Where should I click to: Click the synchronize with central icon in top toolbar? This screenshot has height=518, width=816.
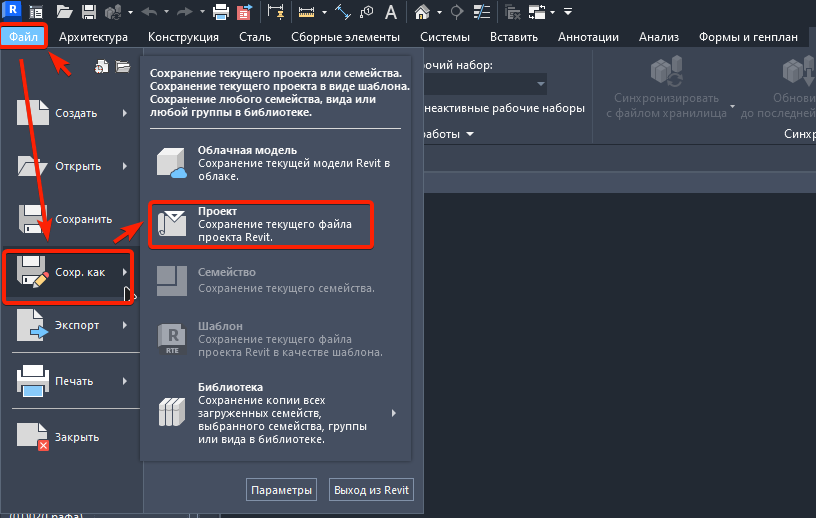click(113, 11)
